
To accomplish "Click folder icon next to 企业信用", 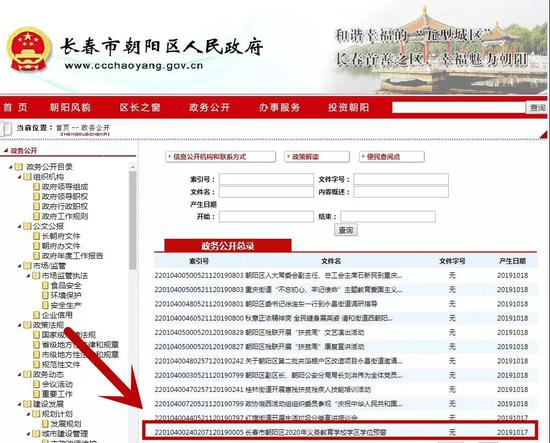I will (x=36, y=315).
